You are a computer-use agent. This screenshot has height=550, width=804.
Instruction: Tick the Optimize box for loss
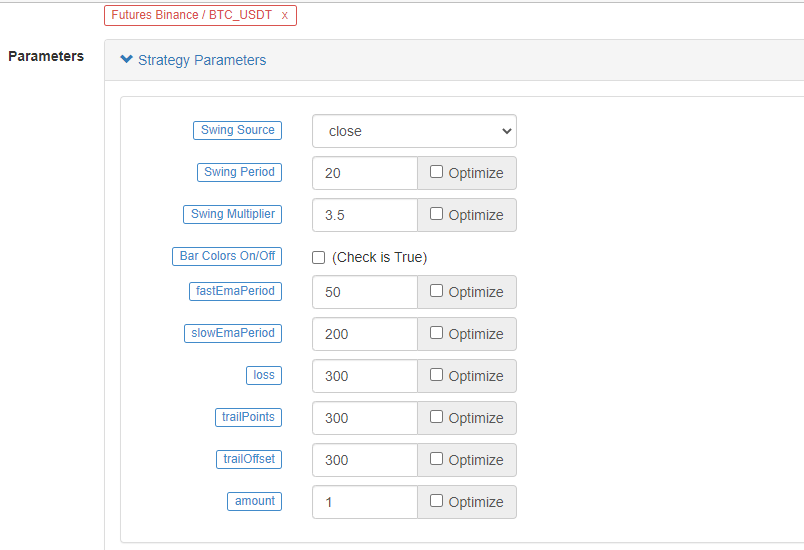pyautogui.click(x=437, y=375)
